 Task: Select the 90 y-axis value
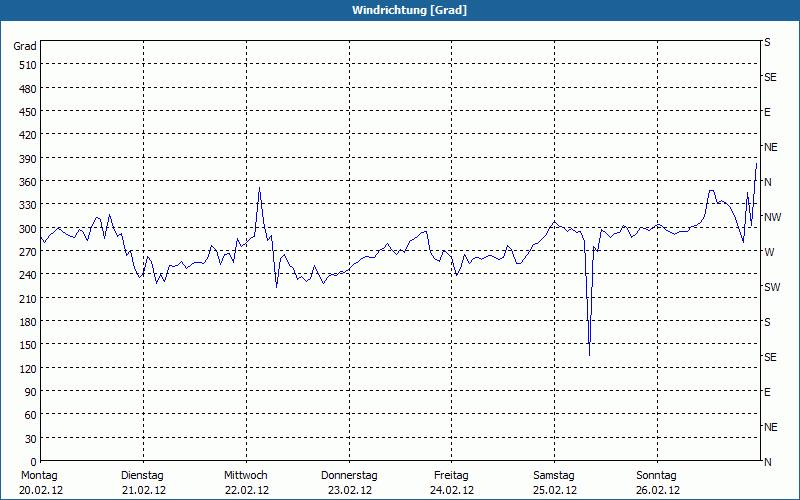click(31, 392)
